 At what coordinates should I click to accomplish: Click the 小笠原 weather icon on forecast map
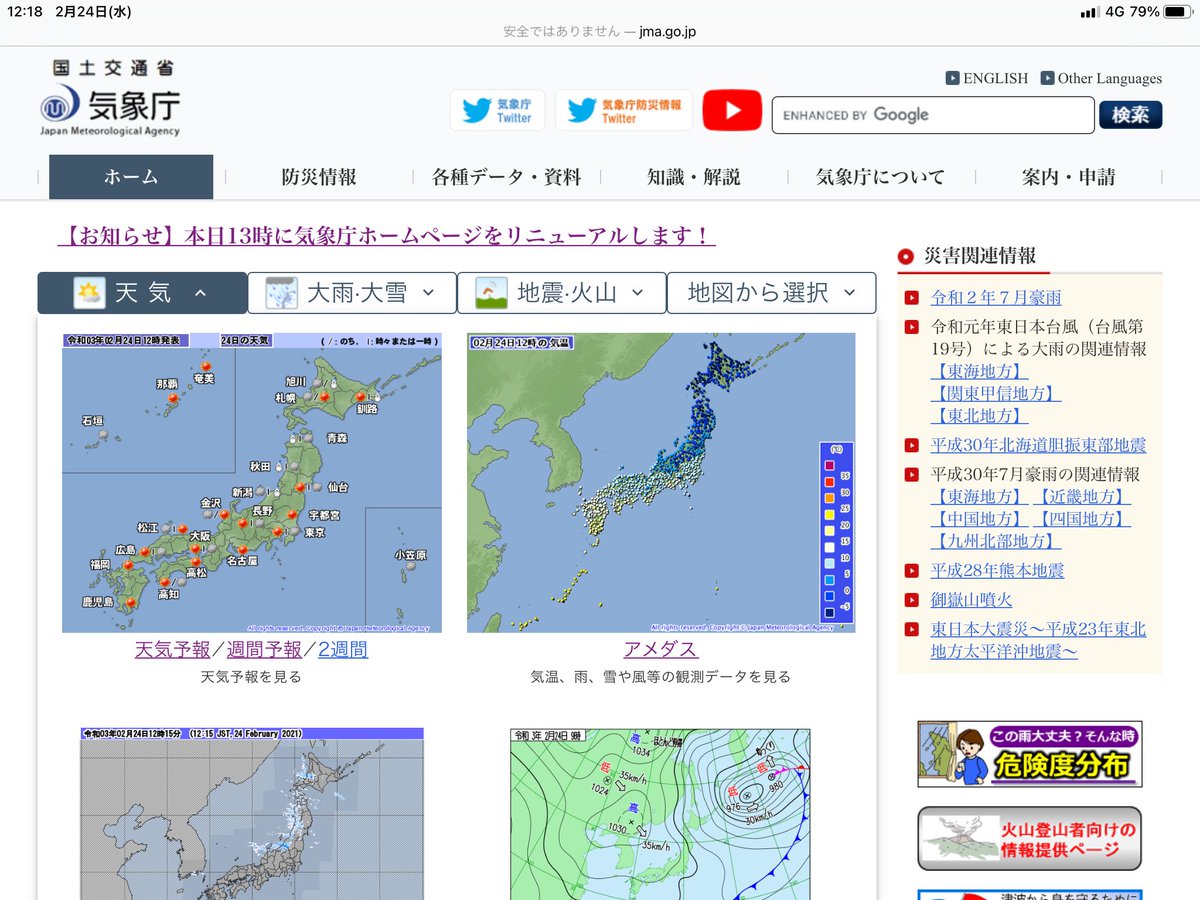pyautogui.click(x=410, y=568)
